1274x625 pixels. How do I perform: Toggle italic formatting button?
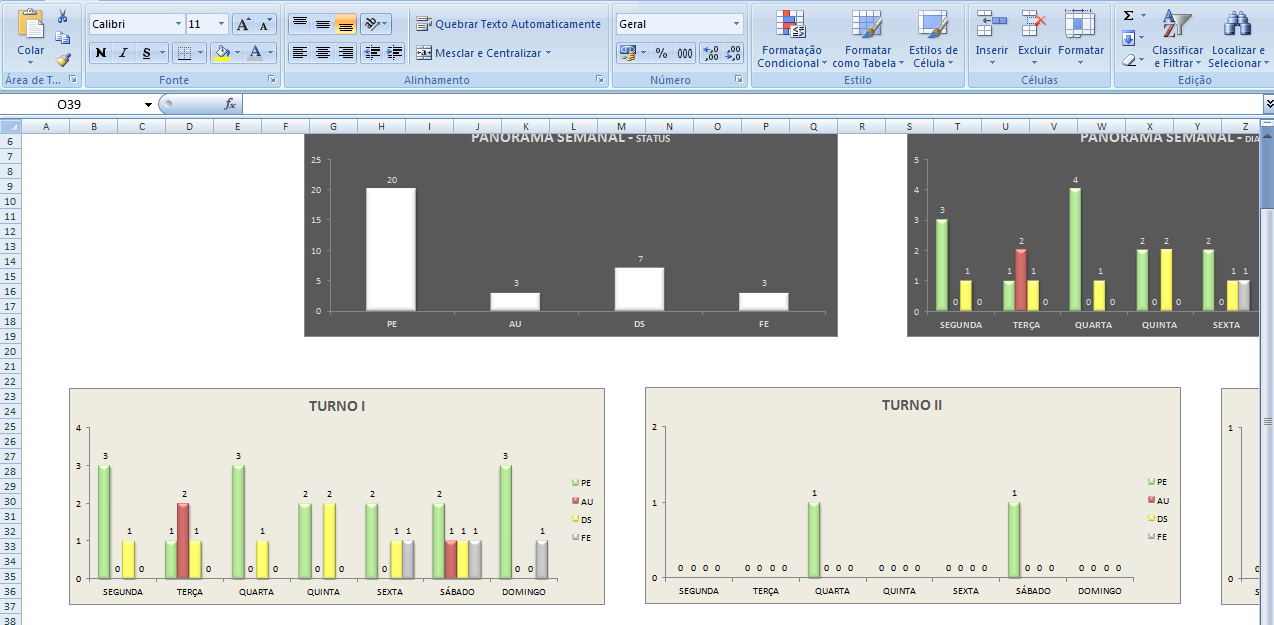coord(123,53)
